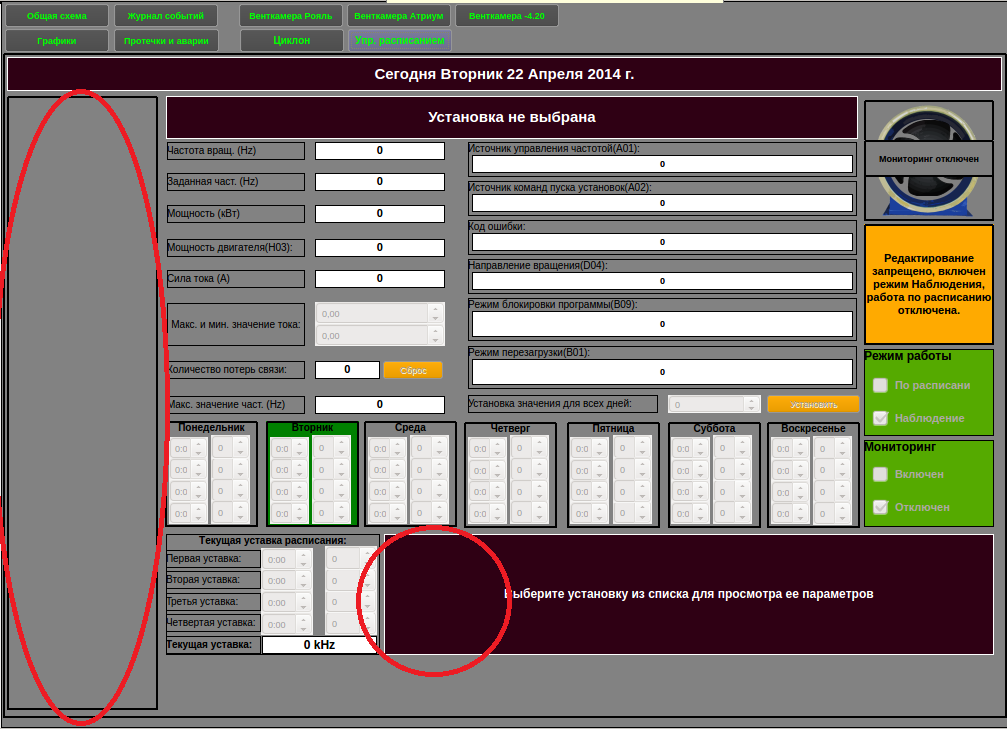Click the Частота вращ. (Hz) value field
The height and width of the screenshot is (729, 1007).
click(x=380, y=151)
